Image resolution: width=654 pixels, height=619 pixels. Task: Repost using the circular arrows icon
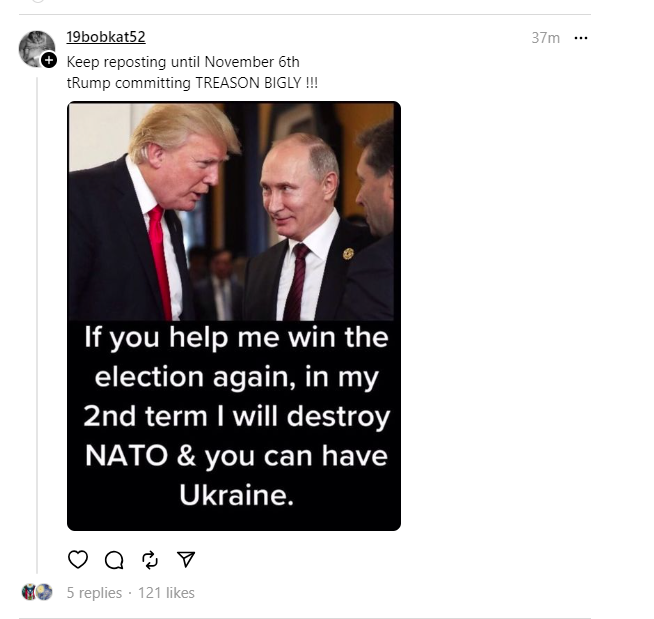tap(150, 560)
